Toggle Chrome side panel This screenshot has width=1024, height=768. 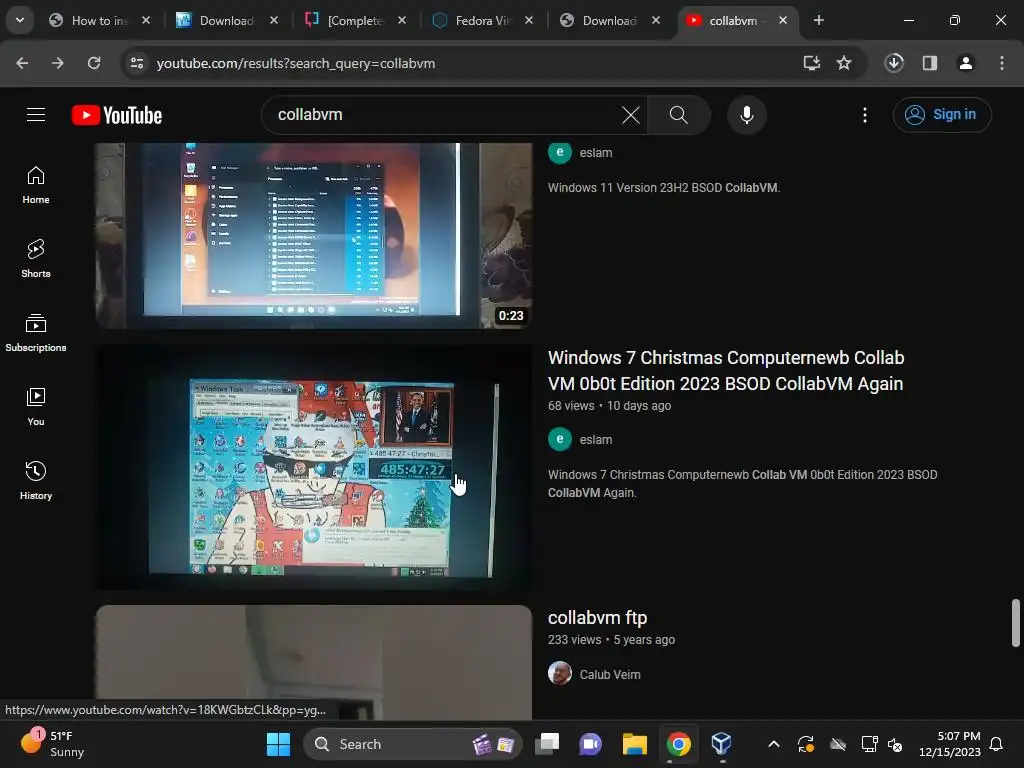(930, 63)
